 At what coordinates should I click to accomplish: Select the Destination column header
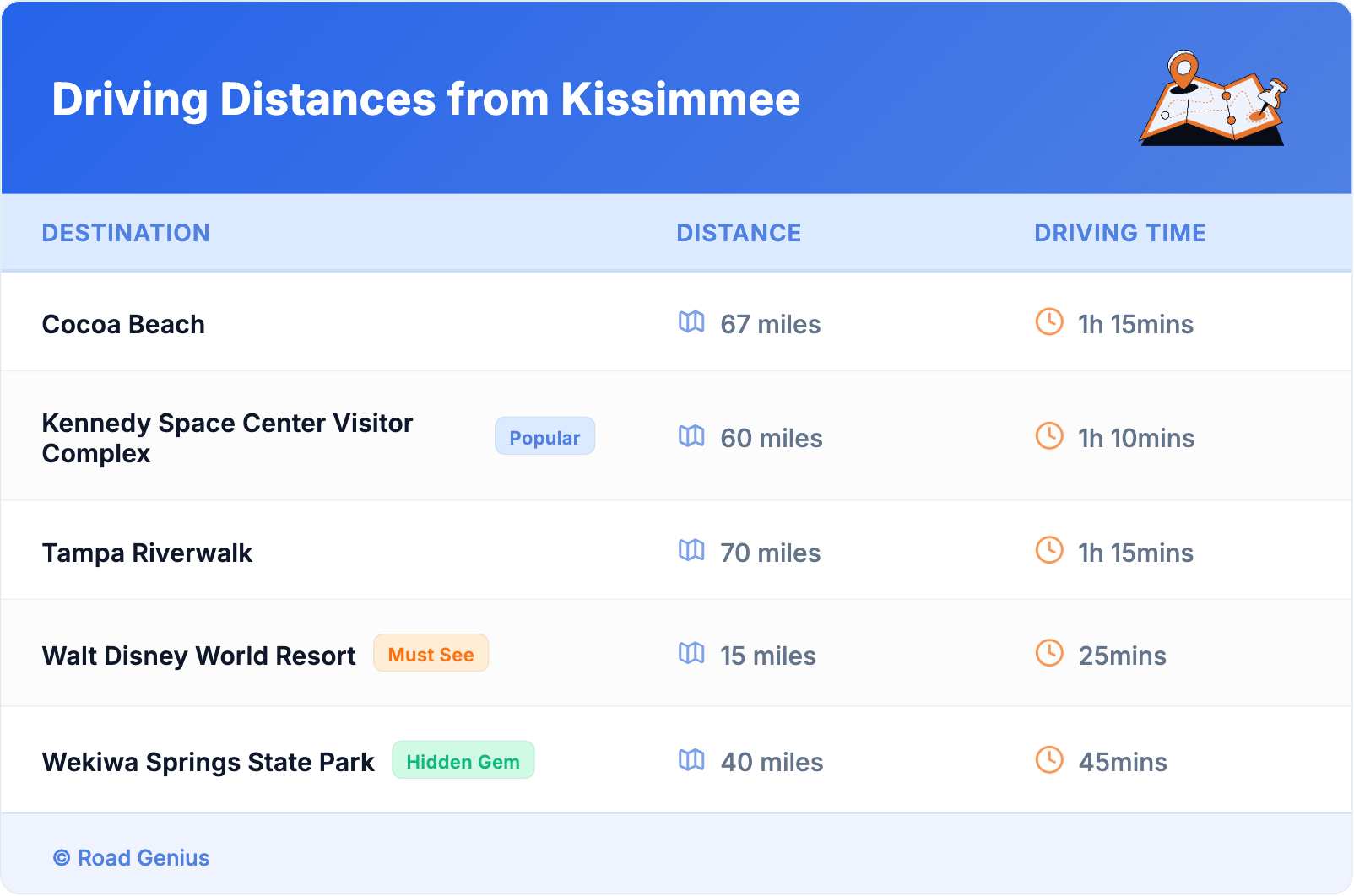126,233
